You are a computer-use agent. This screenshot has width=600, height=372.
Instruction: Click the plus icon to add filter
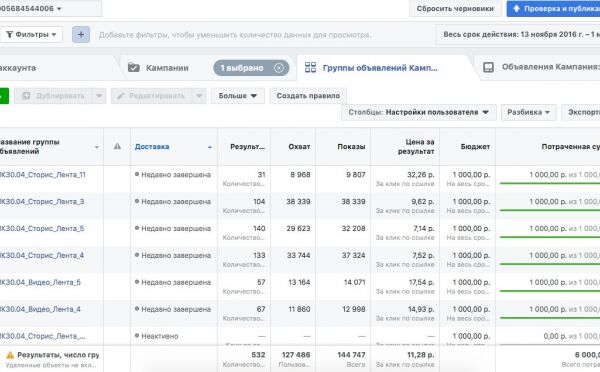point(81,34)
